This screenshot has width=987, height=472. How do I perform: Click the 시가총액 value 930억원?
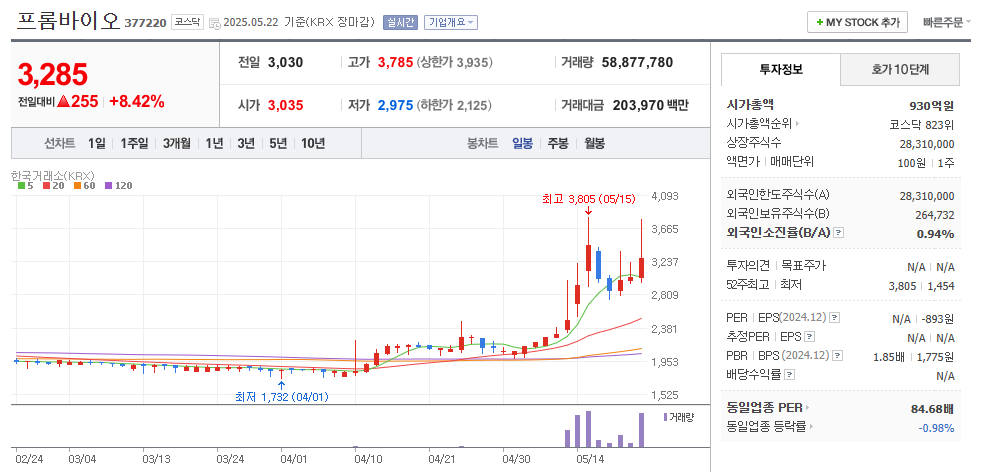(x=932, y=105)
